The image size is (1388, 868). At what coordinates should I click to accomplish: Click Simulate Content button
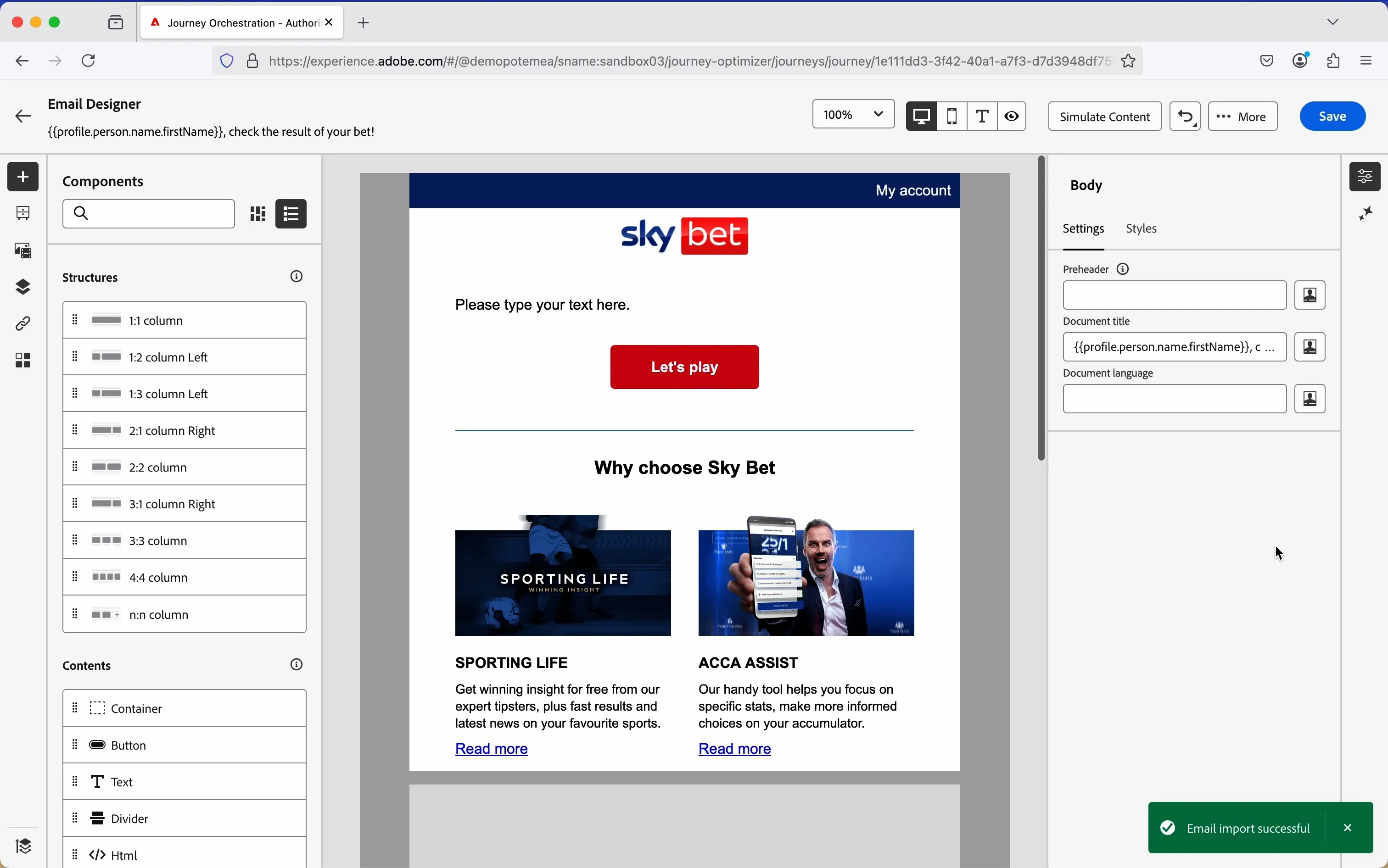[x=1105, y=117]
